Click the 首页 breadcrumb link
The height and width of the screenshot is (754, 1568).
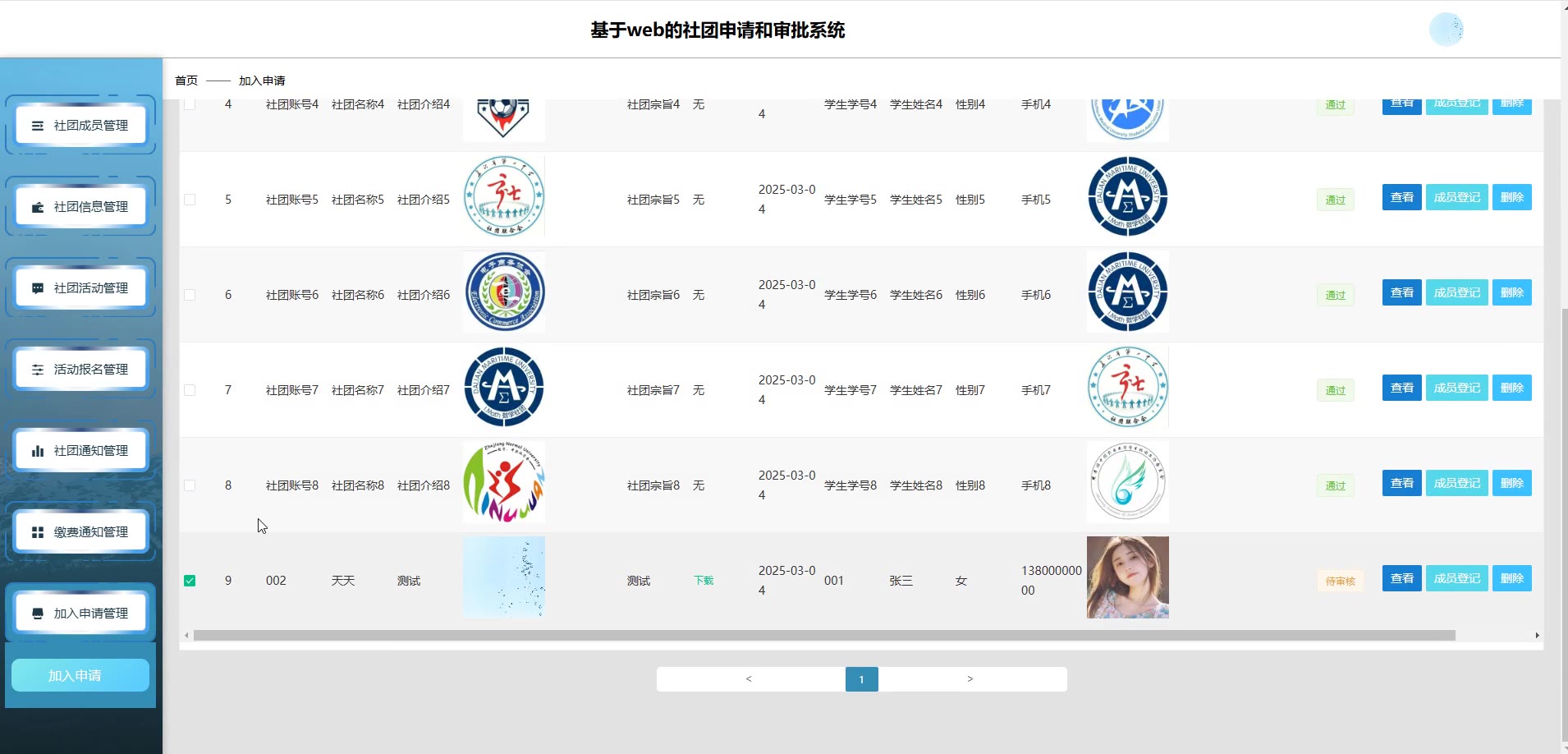click(186, 80)
